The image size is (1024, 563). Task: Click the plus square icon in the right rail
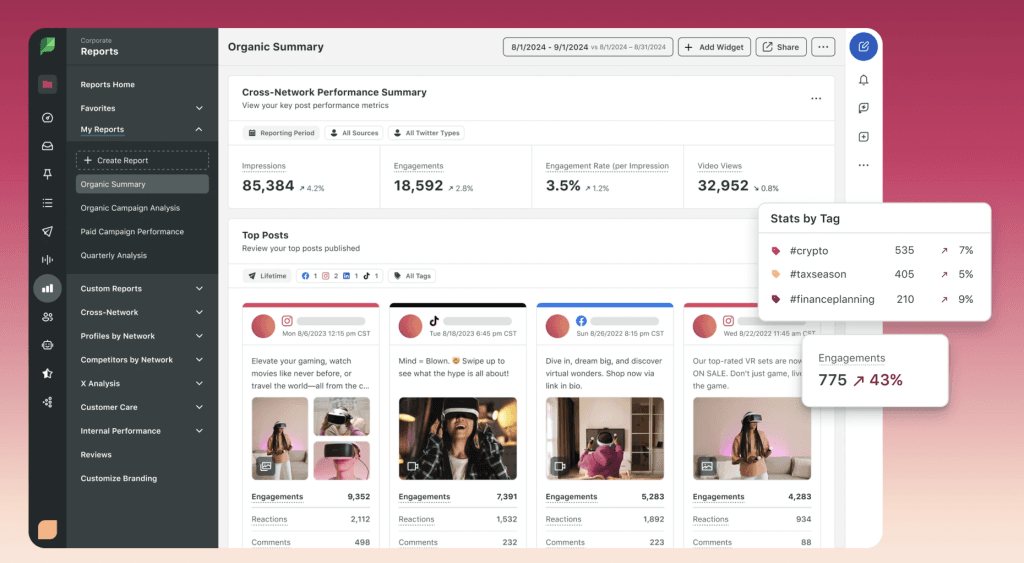pos(863,137)
